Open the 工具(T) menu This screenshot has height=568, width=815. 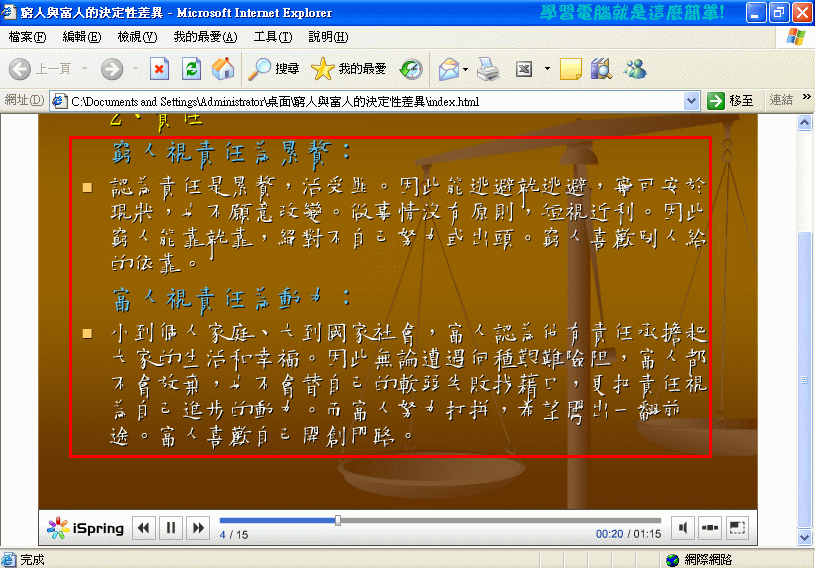coord(272,37)
